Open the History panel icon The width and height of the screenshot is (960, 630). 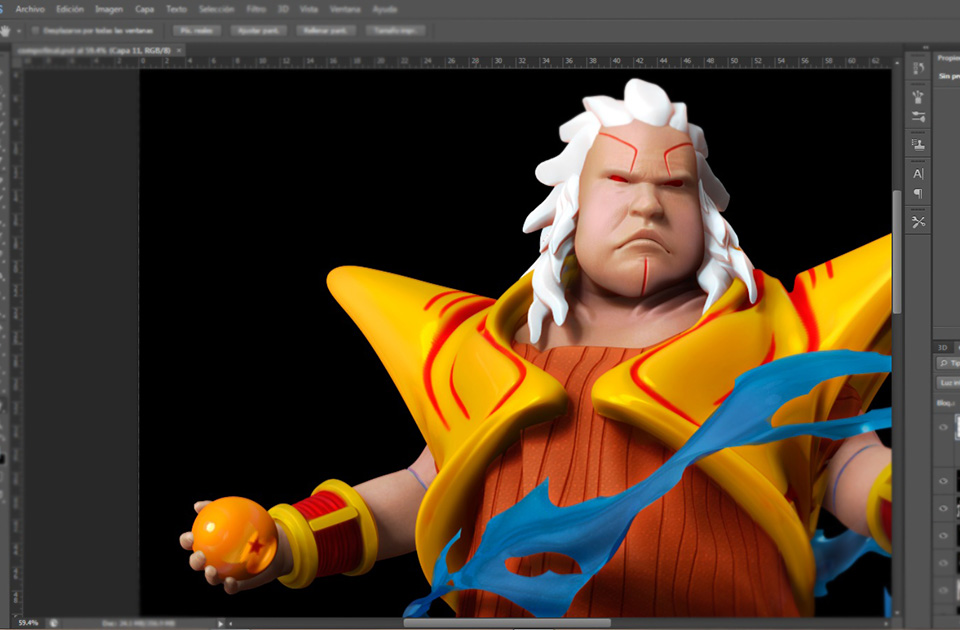(918, 69)
